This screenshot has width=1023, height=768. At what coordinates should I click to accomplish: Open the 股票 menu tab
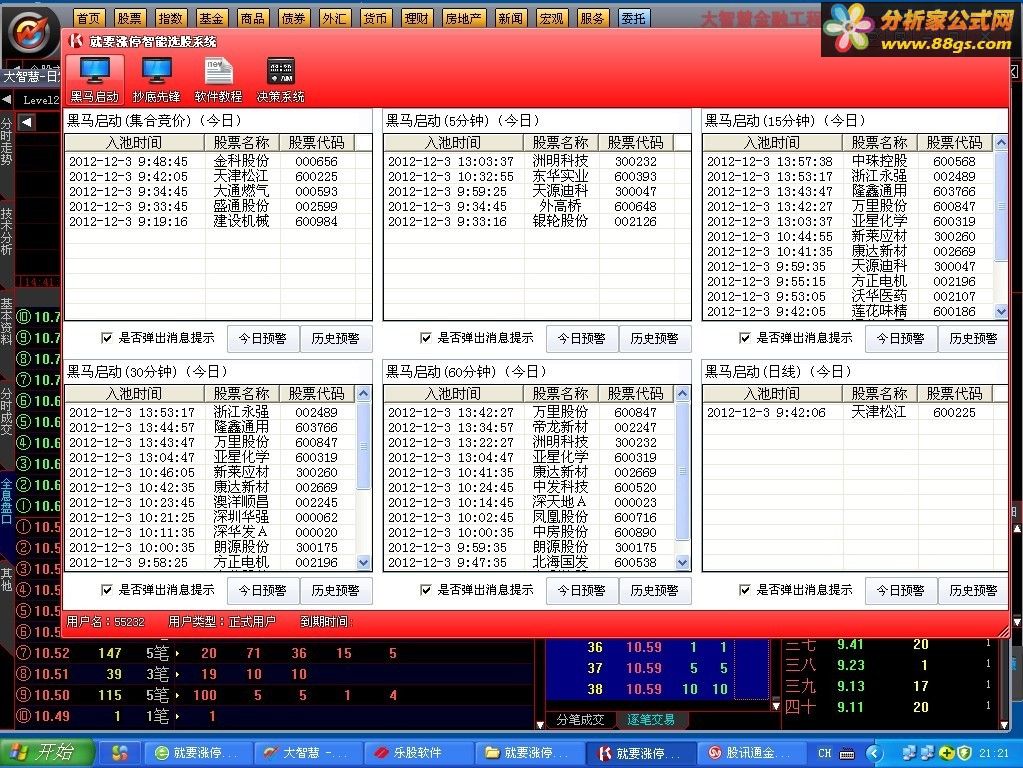129,18
